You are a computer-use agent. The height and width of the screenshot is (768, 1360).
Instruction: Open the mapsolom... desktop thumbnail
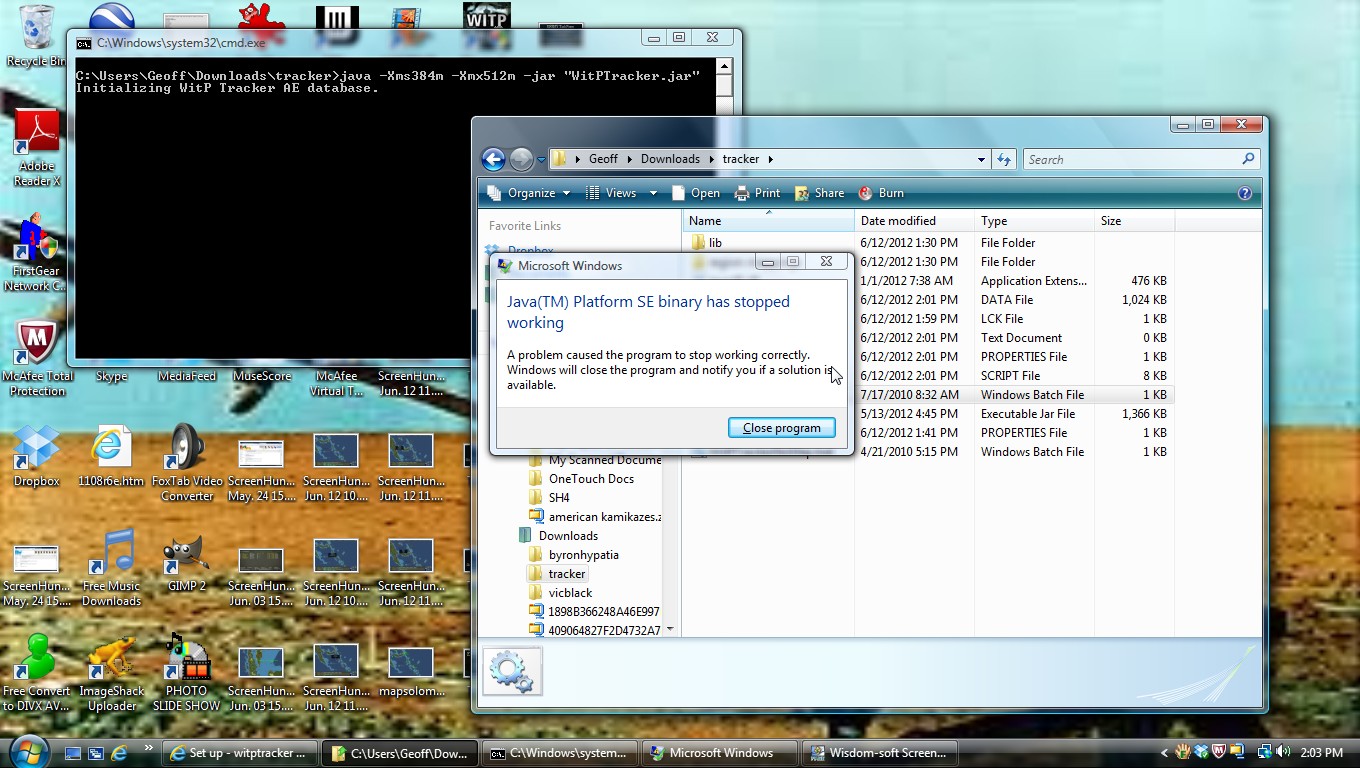click(x=411, y=672)
